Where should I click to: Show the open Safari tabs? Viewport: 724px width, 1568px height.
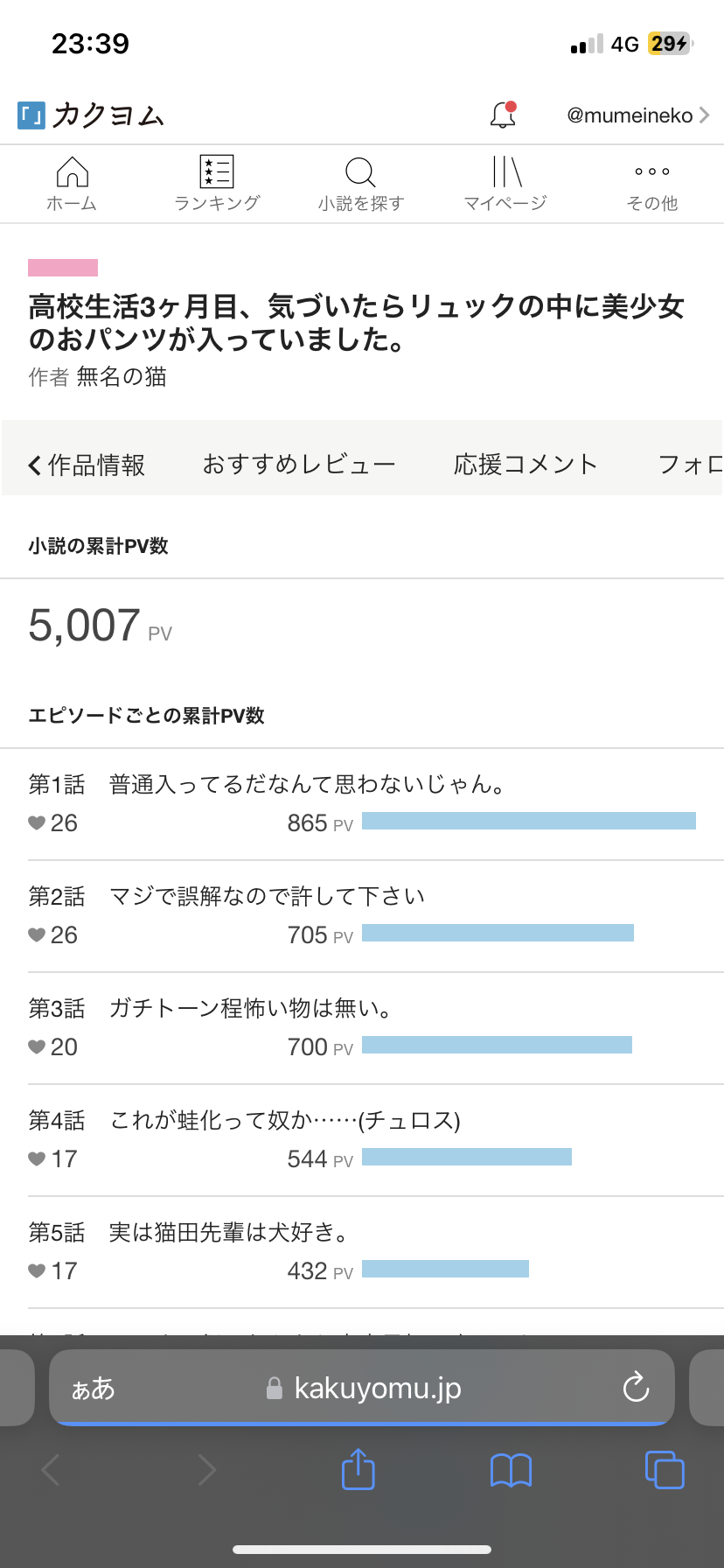click(664, 1470)
